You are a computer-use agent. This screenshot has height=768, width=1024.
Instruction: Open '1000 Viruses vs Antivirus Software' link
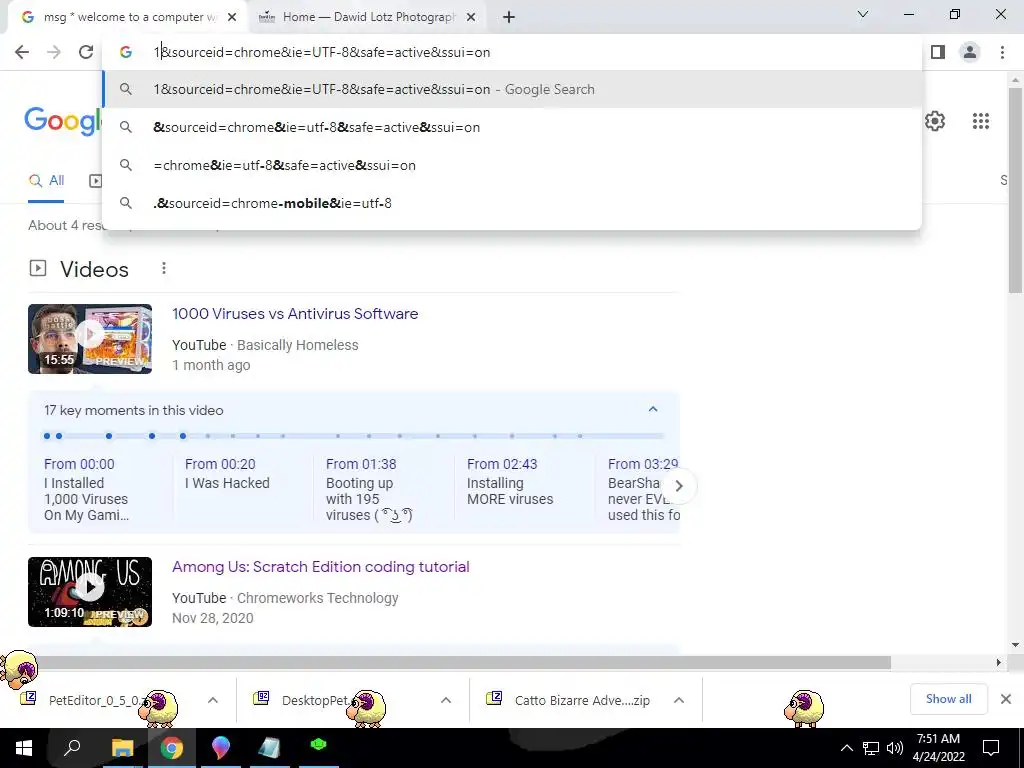(295, 313)
